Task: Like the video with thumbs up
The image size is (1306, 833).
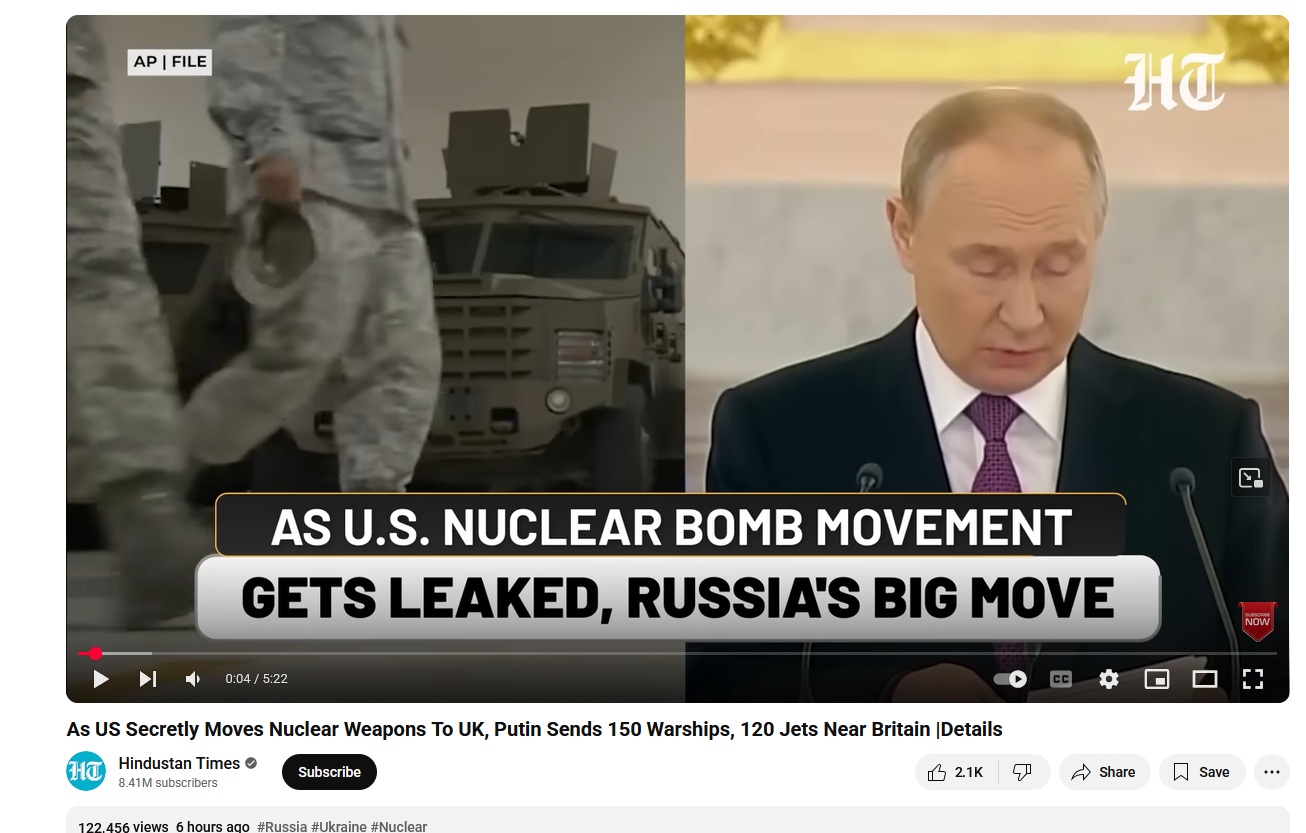Action: 955,772
